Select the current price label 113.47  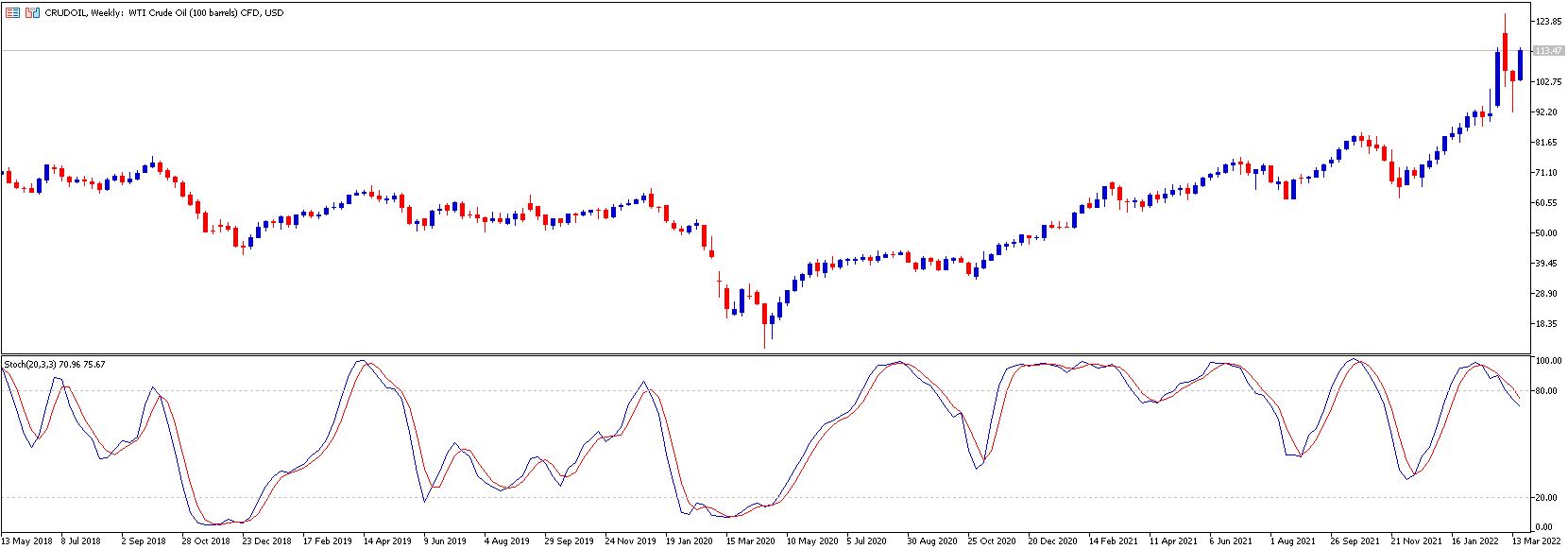[x=1549, y=51]
